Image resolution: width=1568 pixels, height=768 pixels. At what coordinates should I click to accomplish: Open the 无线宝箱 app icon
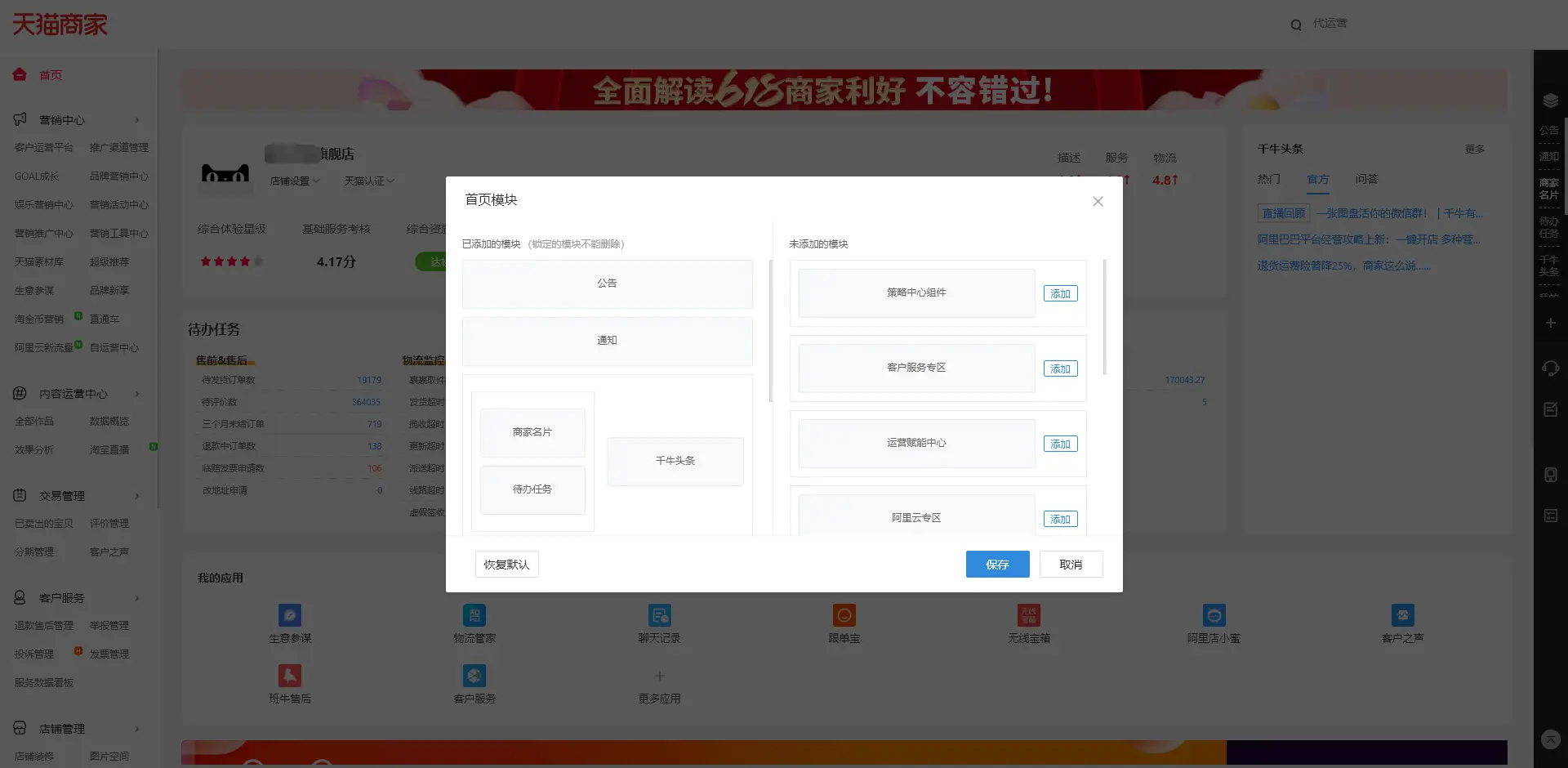click(x=1028, y=615)
